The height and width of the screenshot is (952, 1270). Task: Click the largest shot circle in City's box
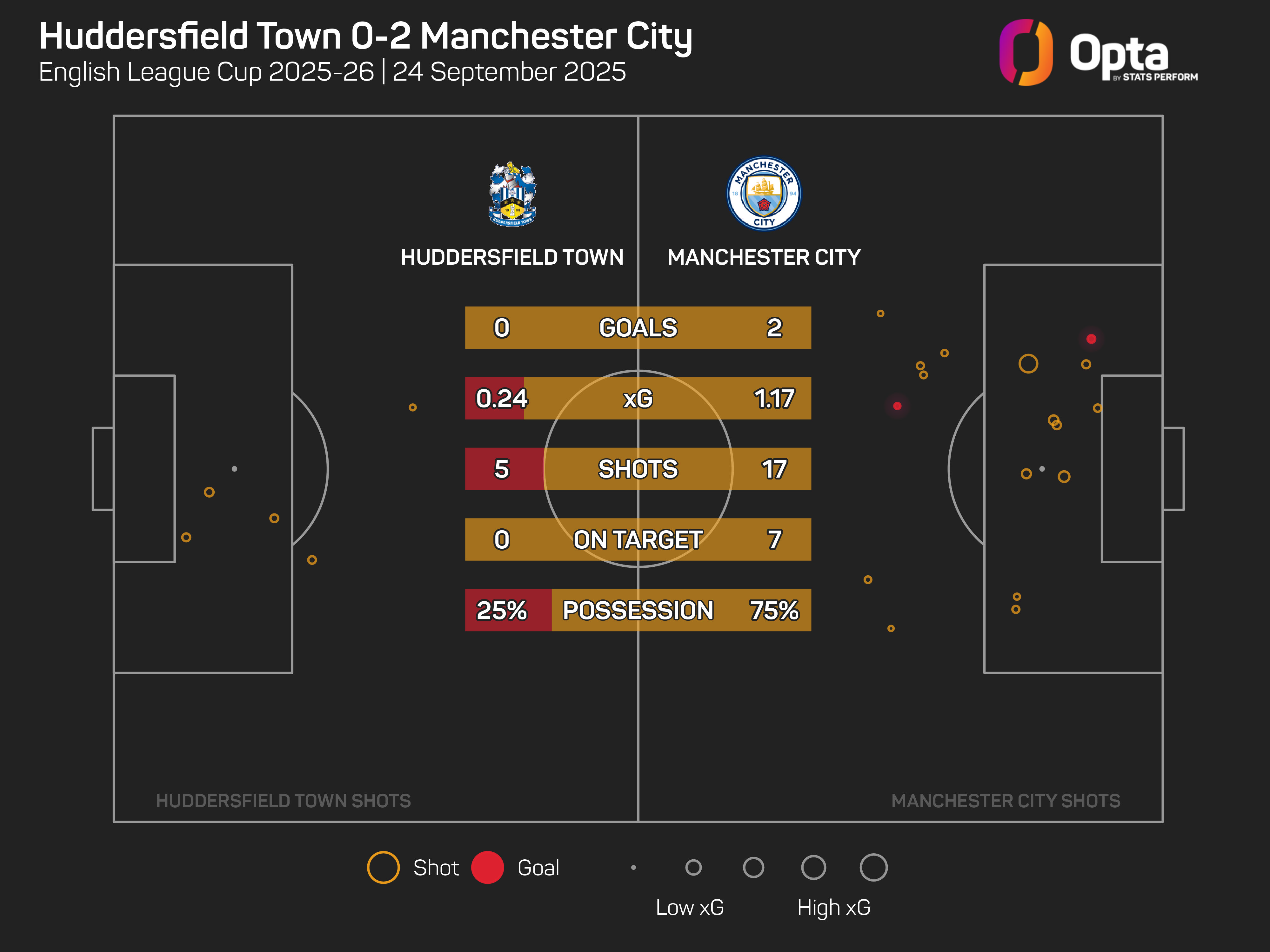pyautogui.click(x=1028, y=363)
